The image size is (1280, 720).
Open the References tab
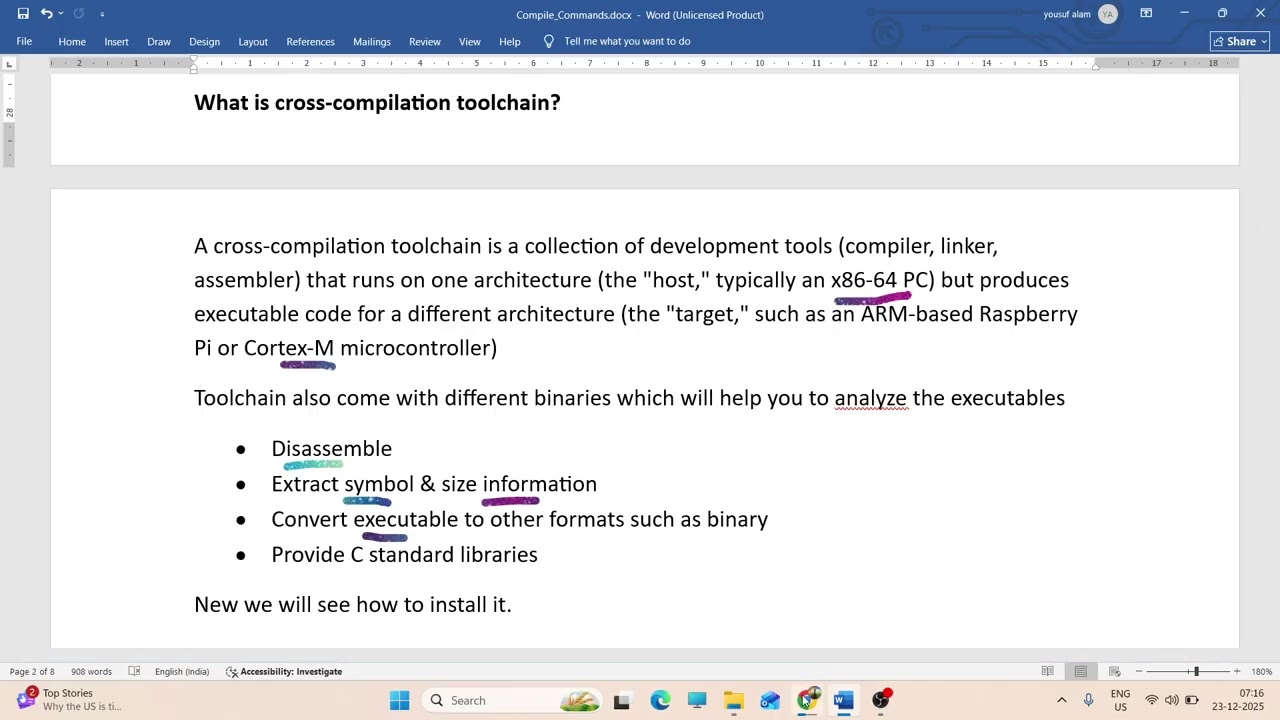(x=310, y=42)
